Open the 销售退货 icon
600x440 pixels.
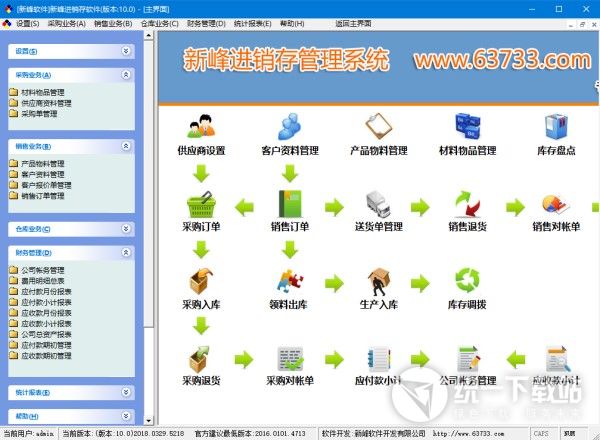467,204
